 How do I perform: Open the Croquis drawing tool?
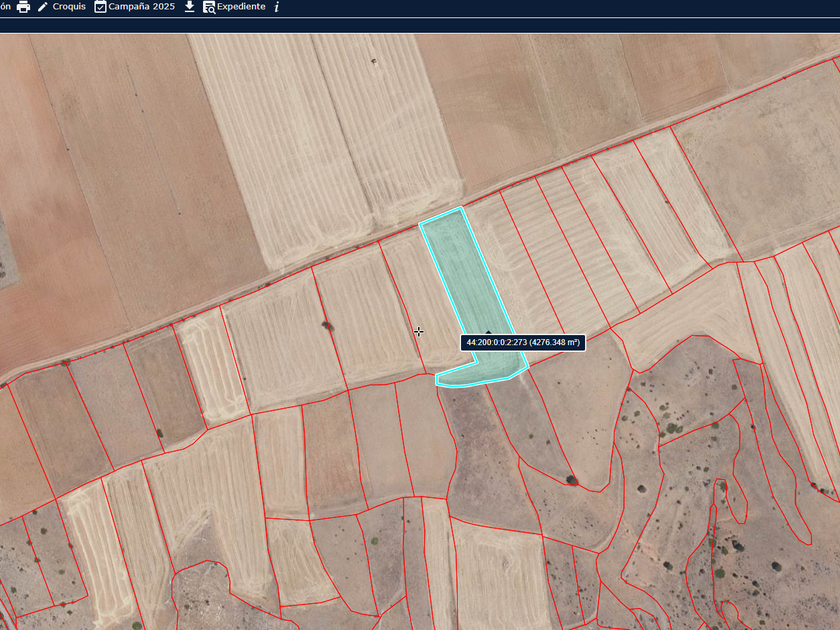62,7
